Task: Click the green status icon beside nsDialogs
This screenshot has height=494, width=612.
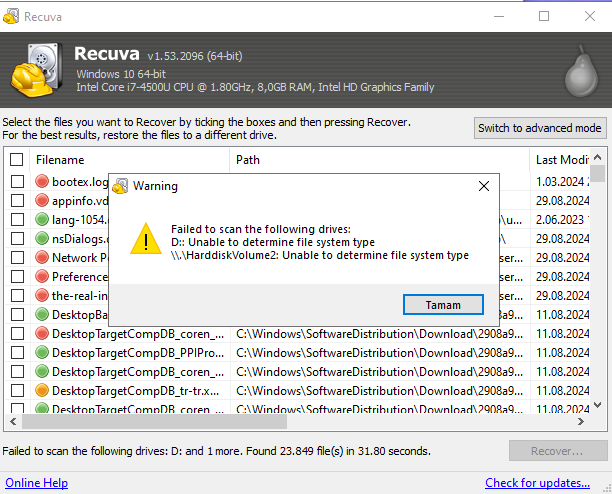Action: tap(42, 239)
